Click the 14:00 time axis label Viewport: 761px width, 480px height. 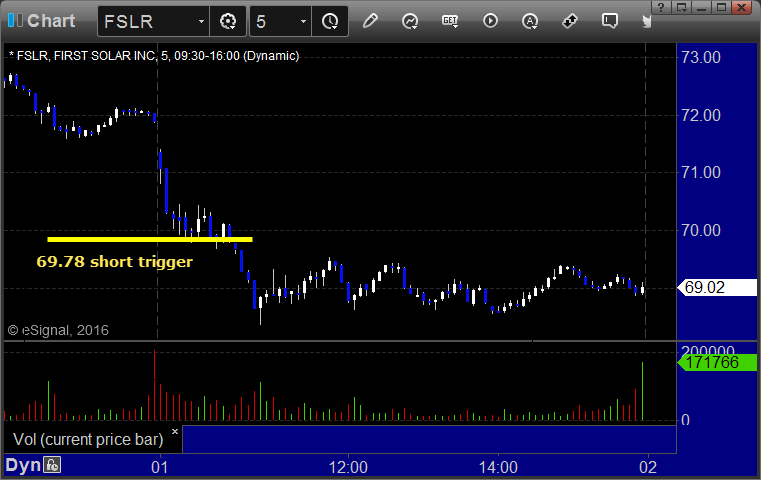pyautogui.click(x=498, y=467)
